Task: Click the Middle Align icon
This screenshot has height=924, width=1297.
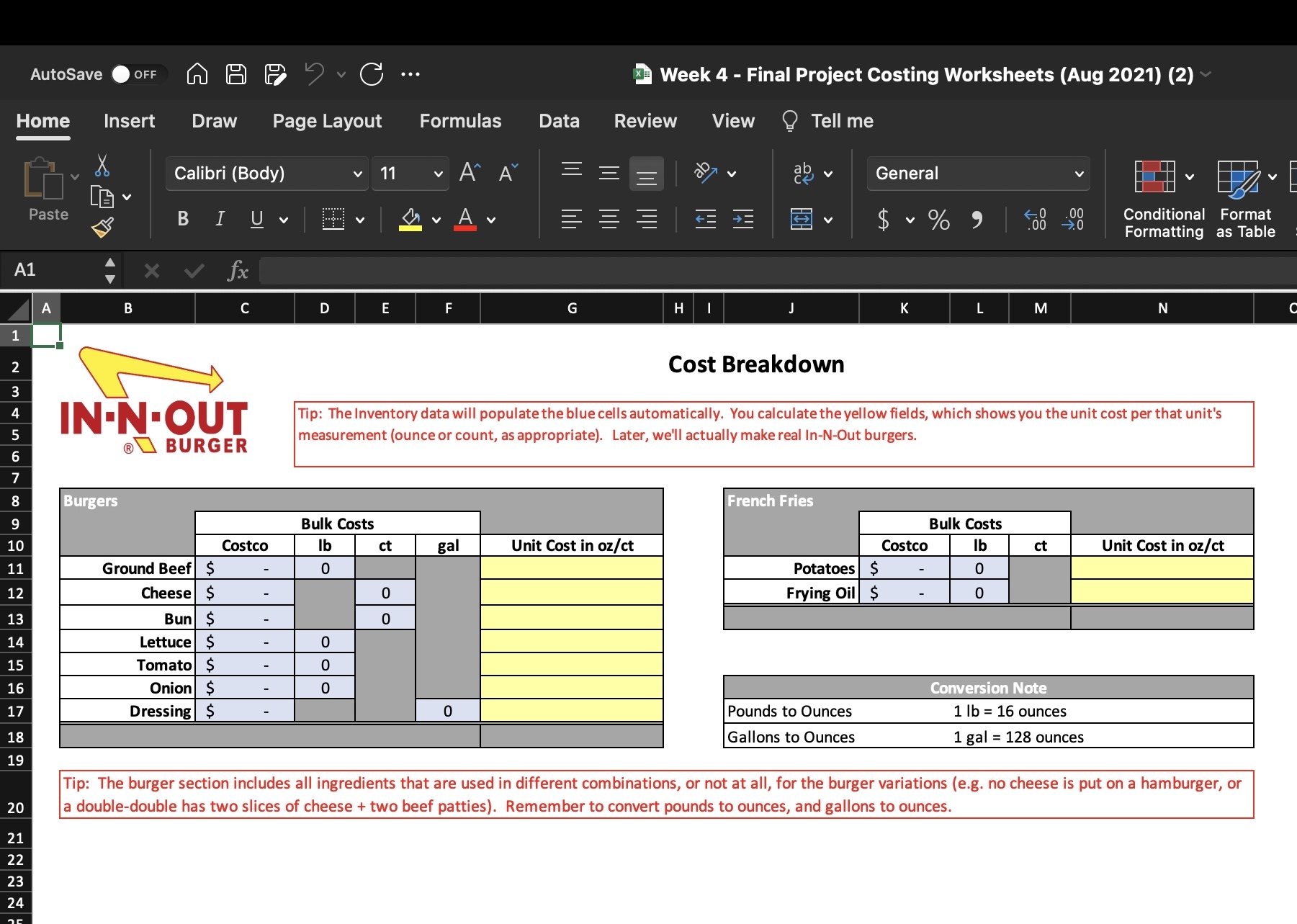Action: click(x=609, y=173)
